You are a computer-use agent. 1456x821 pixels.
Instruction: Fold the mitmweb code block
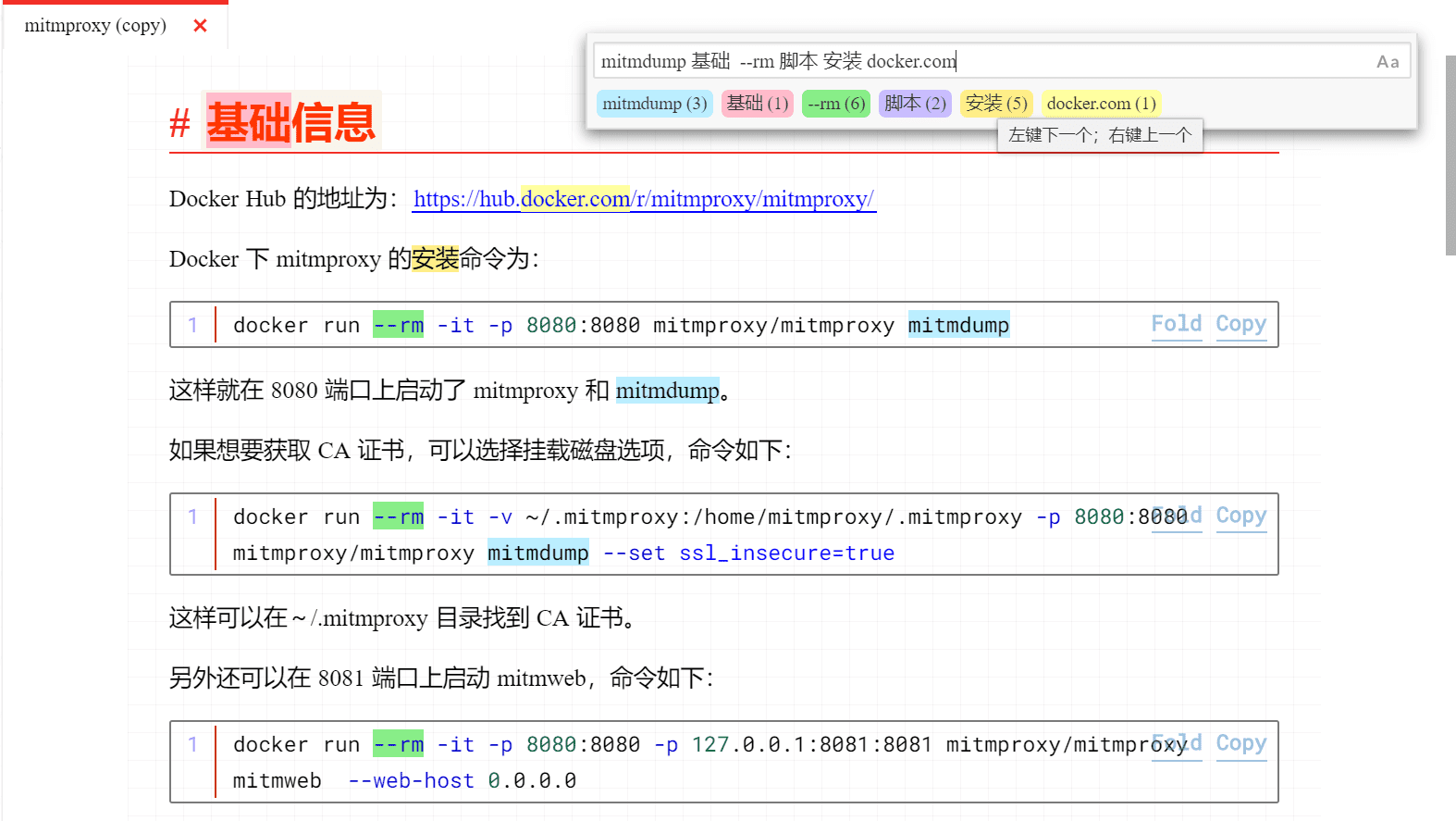(1177, 743)
